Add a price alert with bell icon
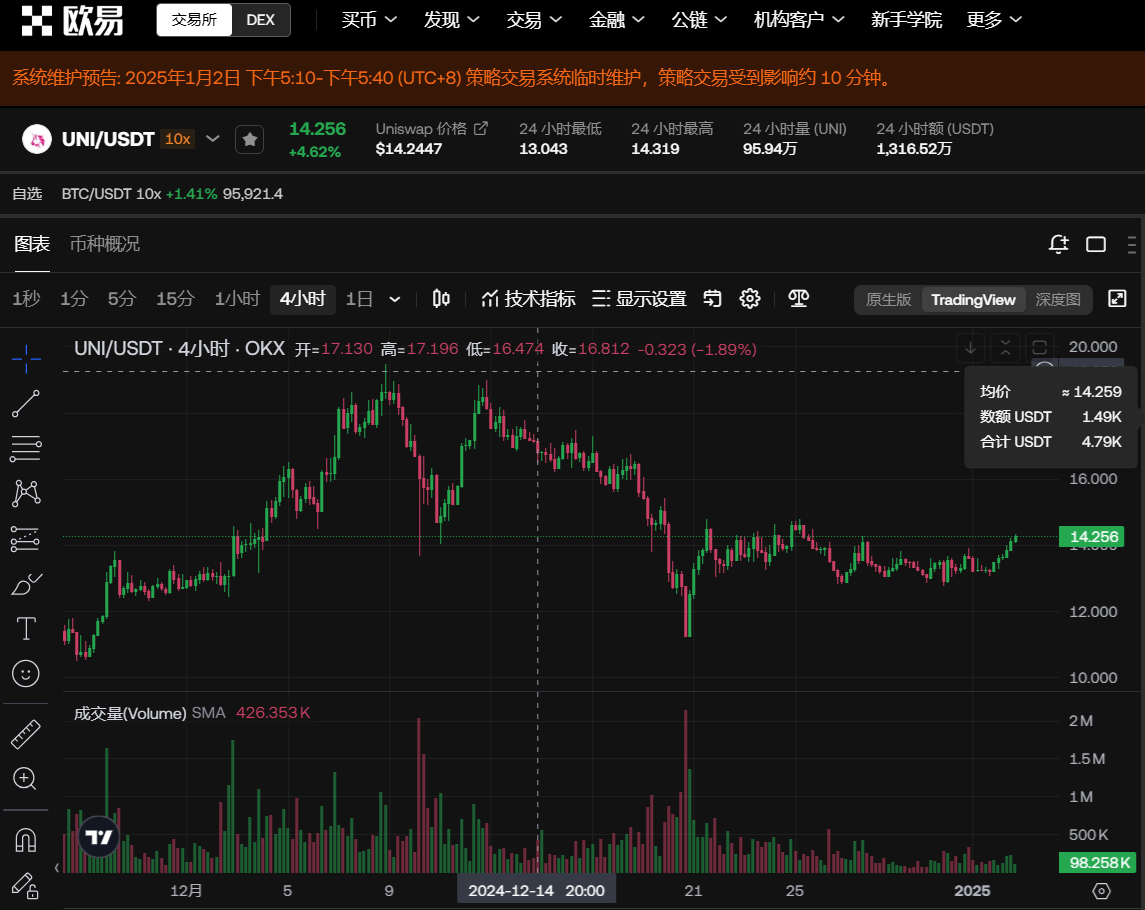 point(1058,244)
